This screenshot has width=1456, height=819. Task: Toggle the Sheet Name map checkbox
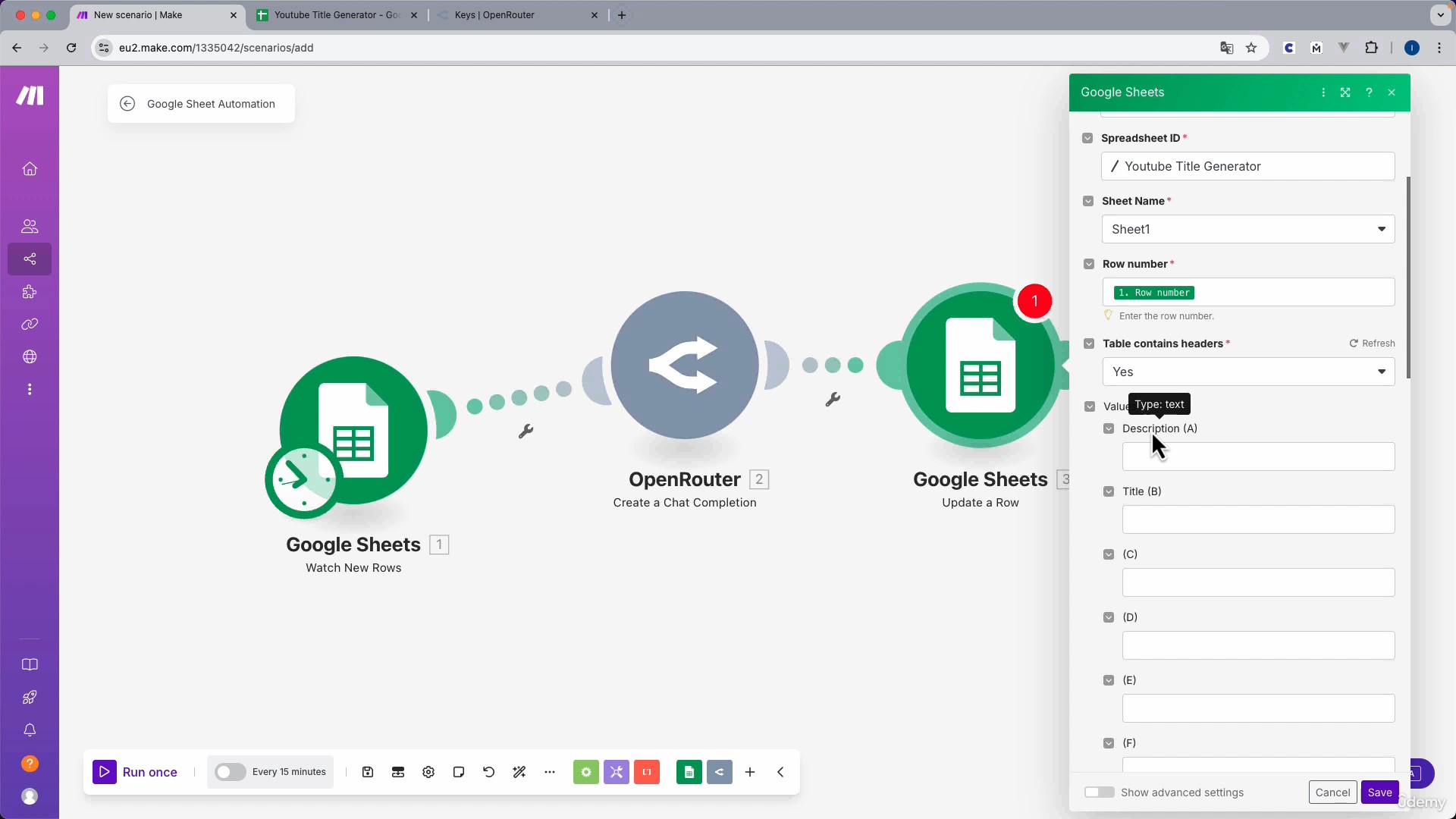tap(1088, 201)
